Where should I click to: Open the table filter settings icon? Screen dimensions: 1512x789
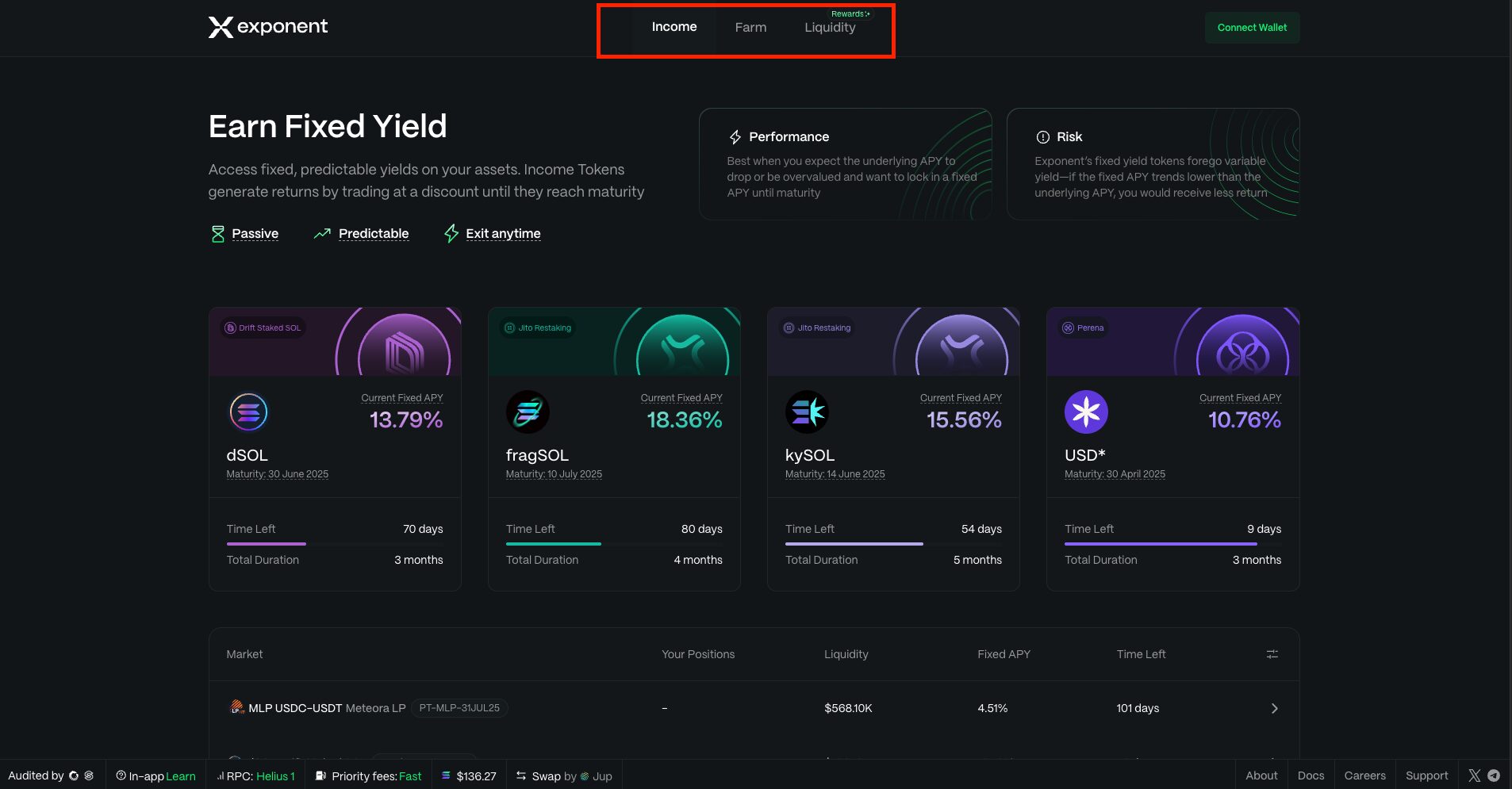coord(1272,654)
